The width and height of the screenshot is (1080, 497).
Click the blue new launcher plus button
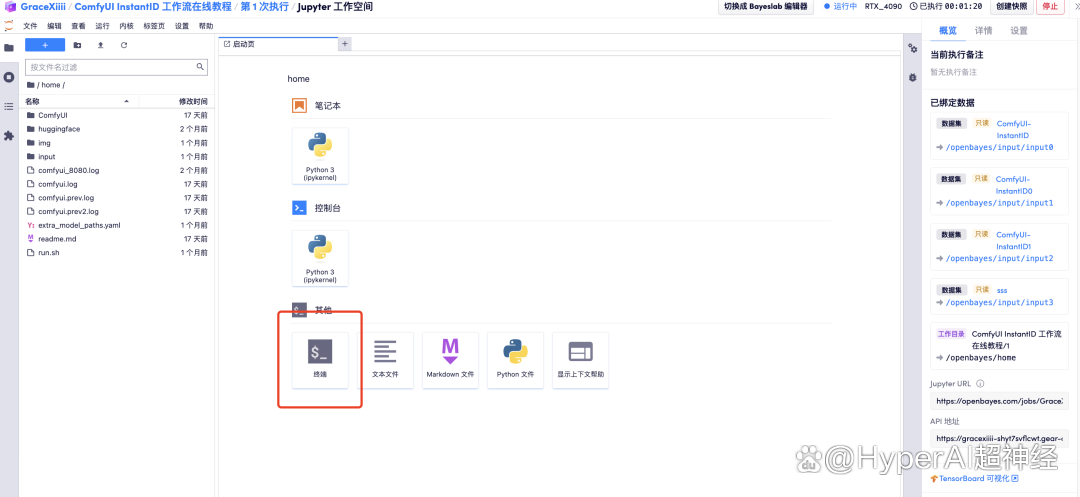pyautogui.click(x=45, y=45)
